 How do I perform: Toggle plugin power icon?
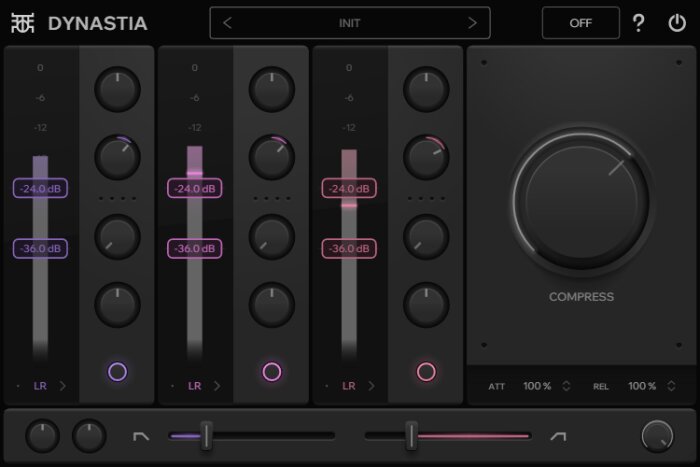(x=677, y=23)
